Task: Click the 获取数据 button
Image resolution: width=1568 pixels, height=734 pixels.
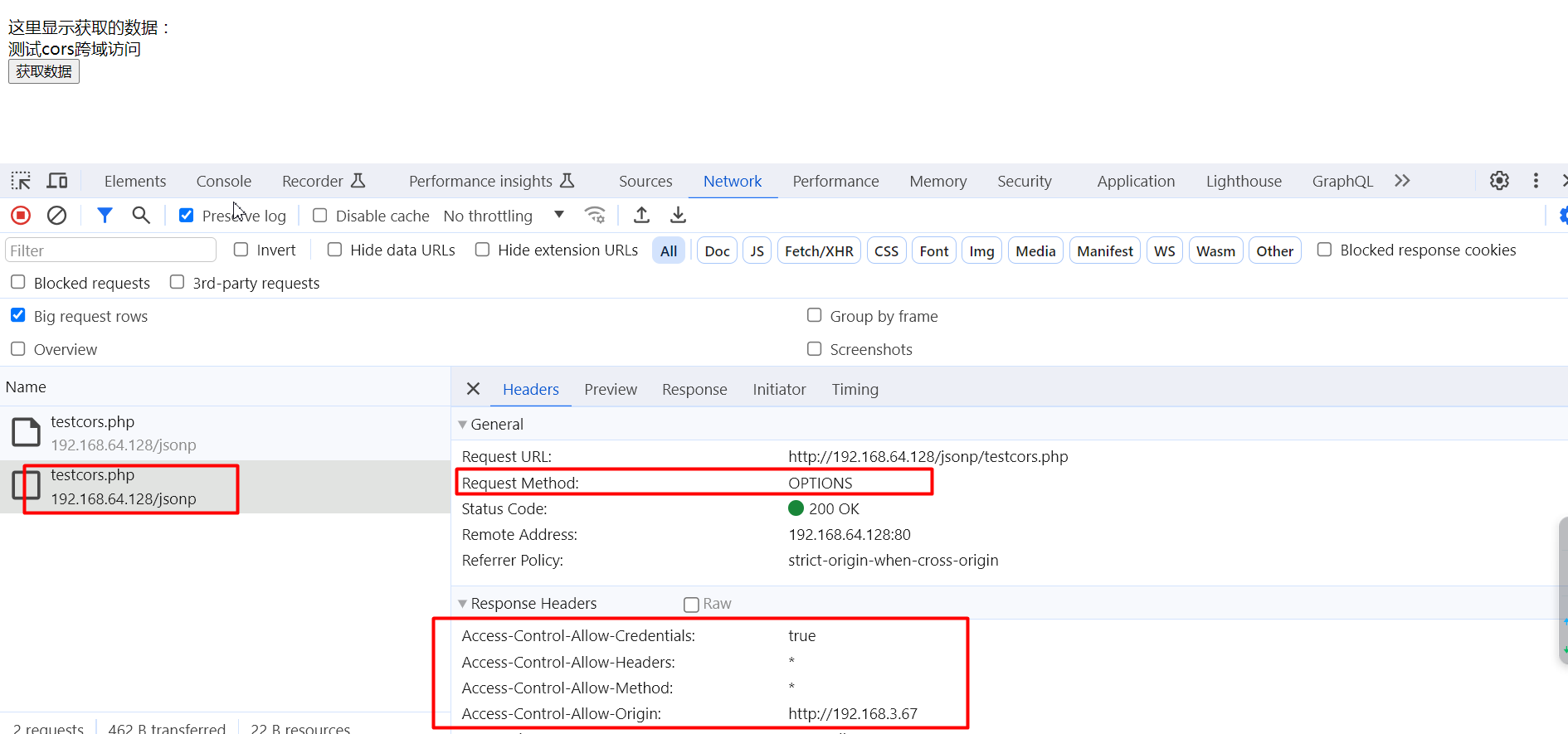Action: [x=44, y=71]
